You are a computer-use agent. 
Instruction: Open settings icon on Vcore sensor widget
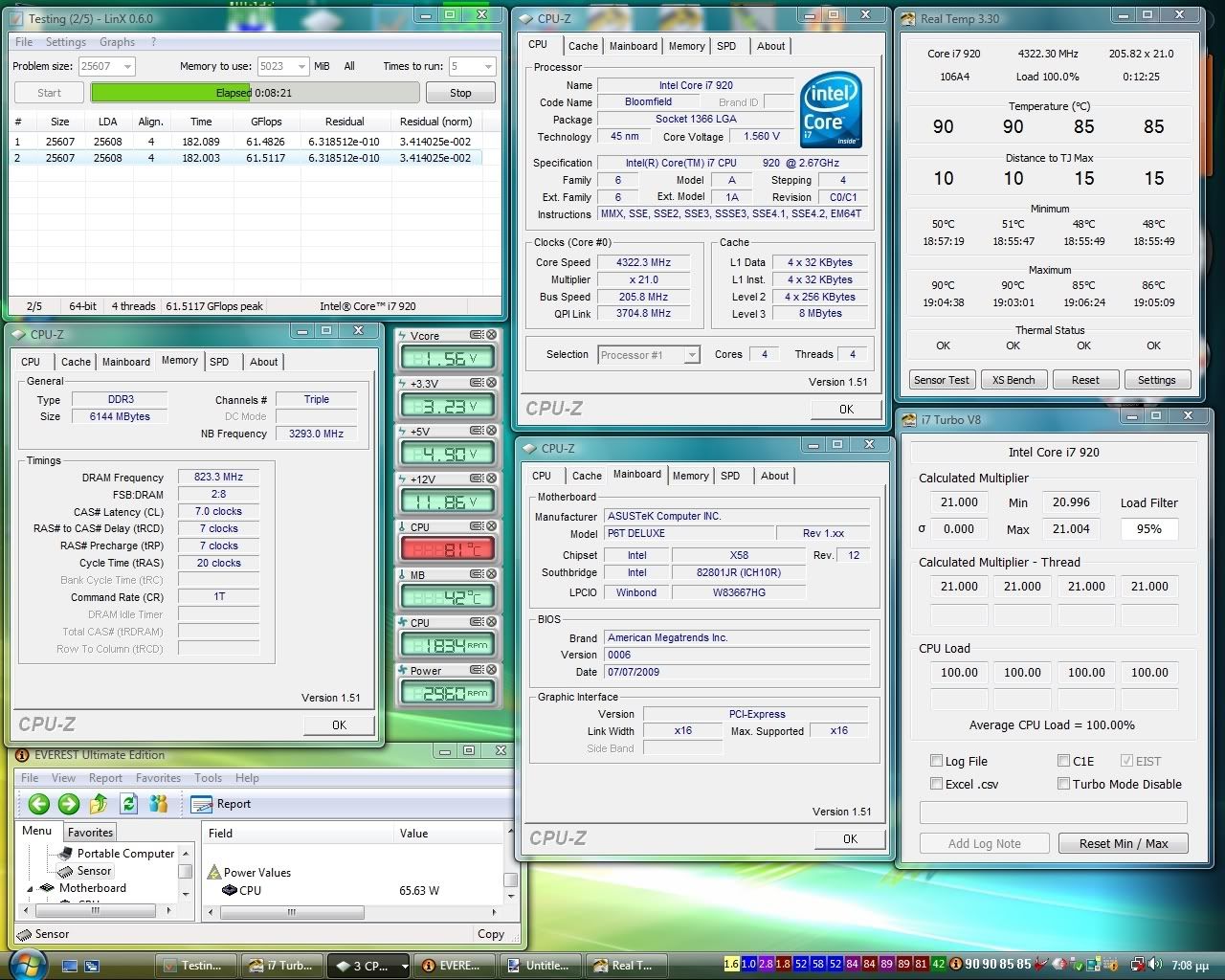point(477,335)
